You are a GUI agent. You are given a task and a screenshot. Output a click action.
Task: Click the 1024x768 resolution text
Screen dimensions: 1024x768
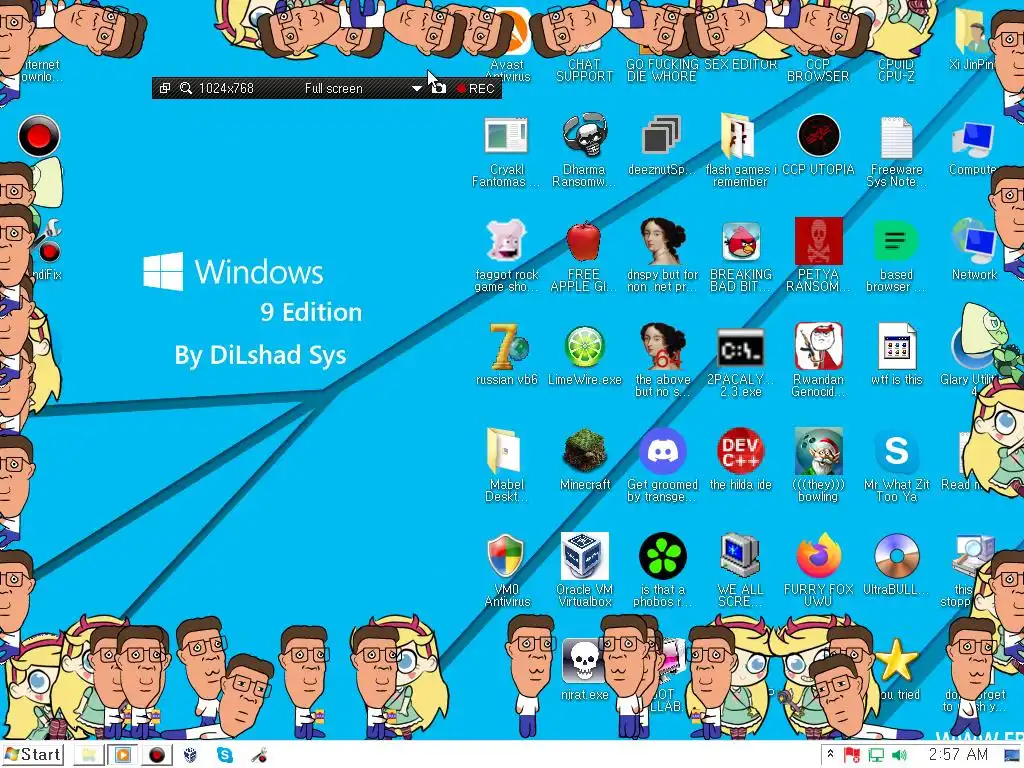pyautogui.click(x=226, y=88)
